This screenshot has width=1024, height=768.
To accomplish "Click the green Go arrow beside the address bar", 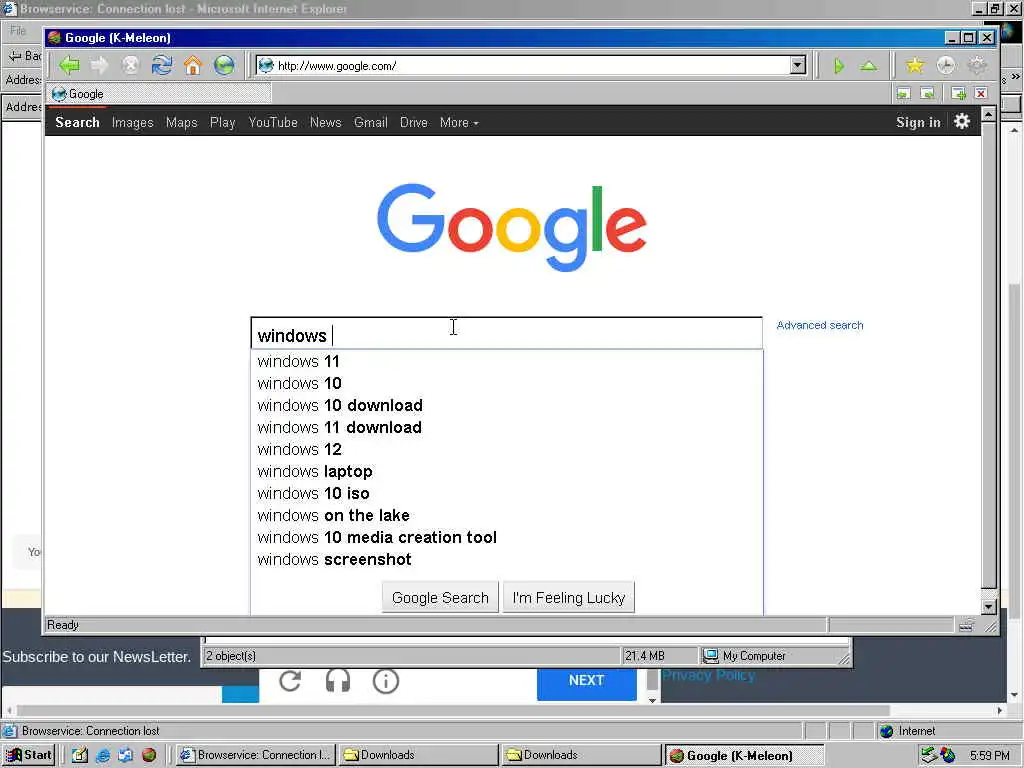I will [839, 66].
